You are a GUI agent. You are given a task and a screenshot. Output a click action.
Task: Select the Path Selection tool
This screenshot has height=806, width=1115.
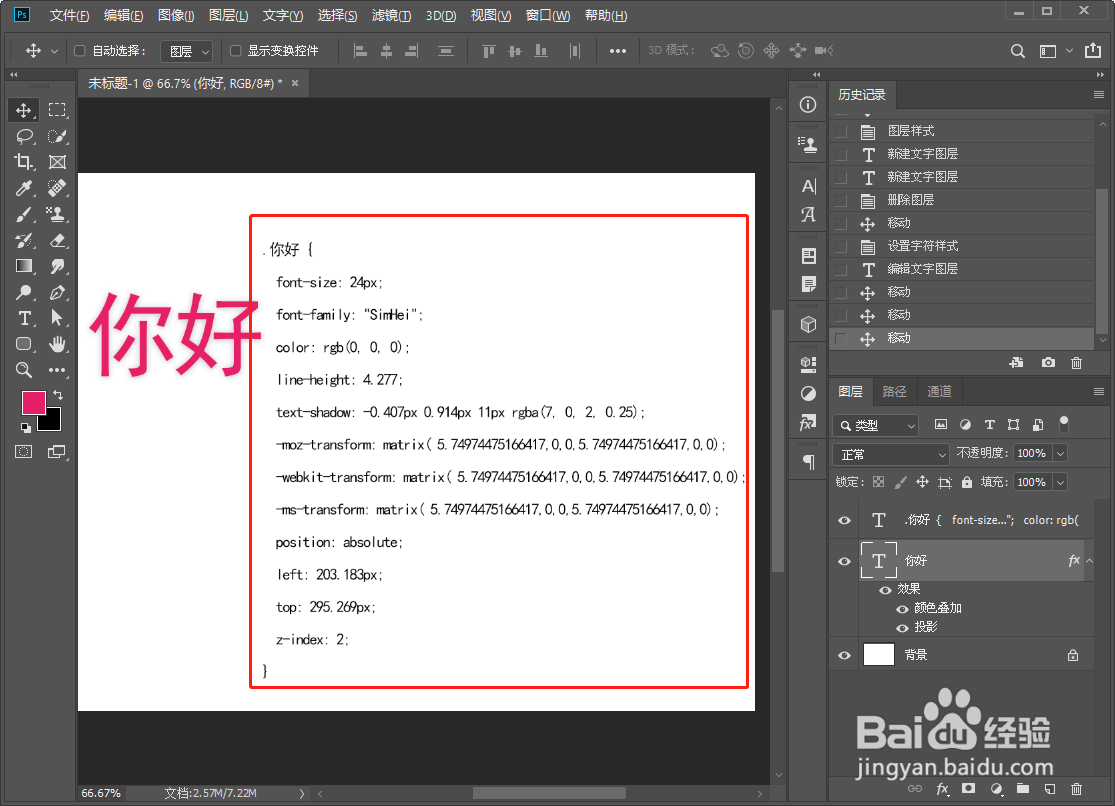click(x=57, y=318)
